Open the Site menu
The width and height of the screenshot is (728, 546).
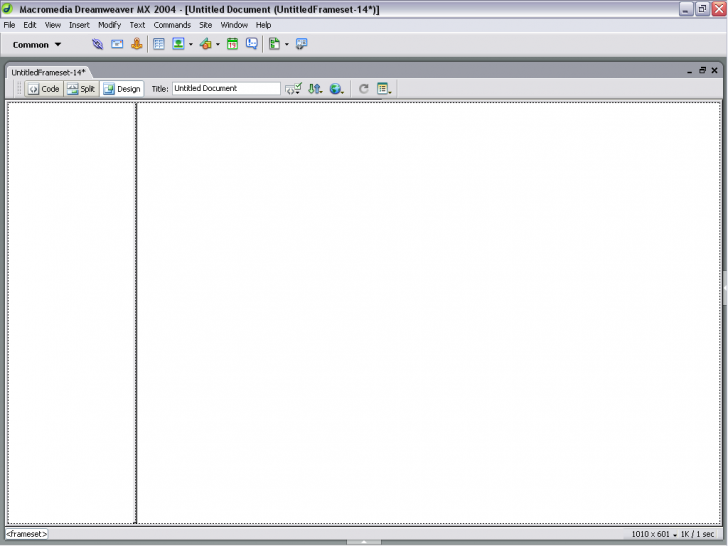click(206, 25)
